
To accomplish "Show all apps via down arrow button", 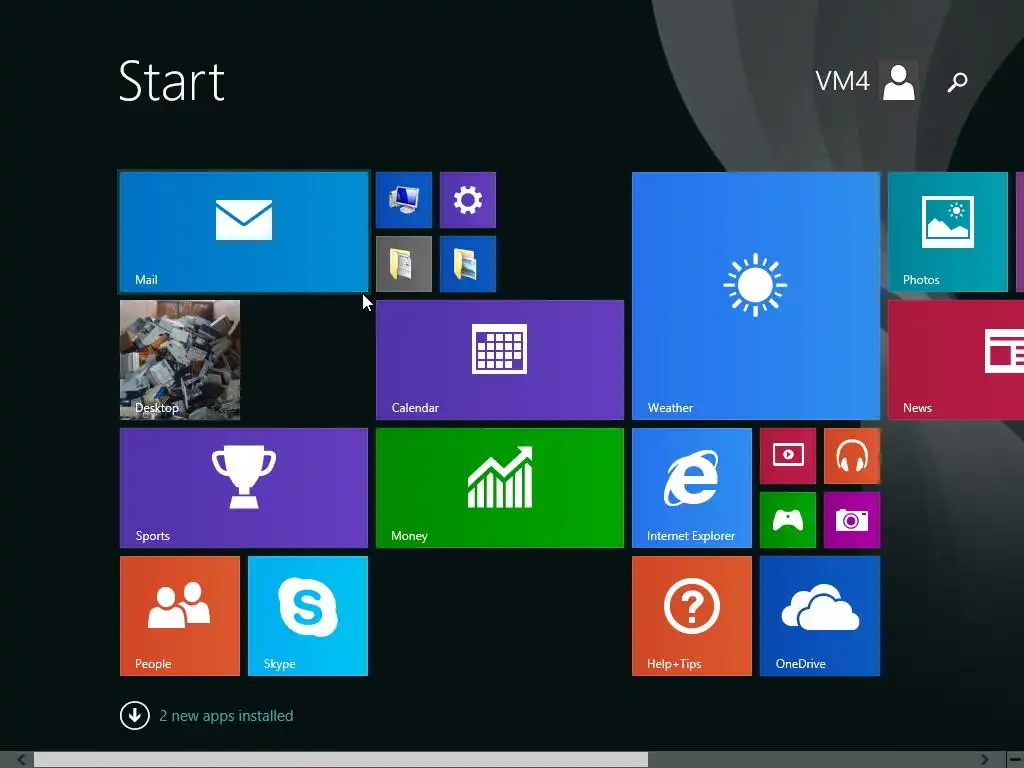I will 135,716.
